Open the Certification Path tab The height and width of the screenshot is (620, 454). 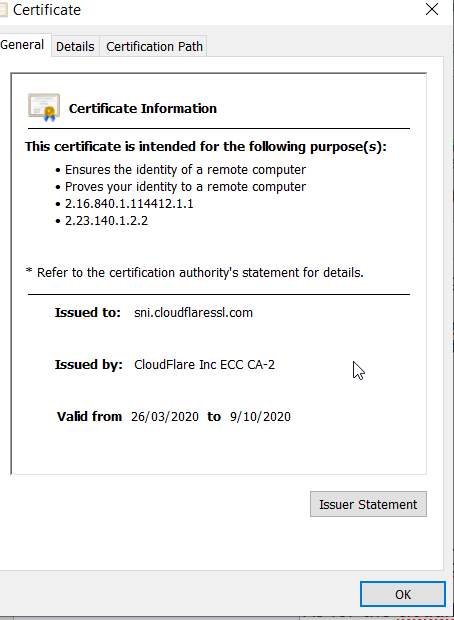coord(154,47)
